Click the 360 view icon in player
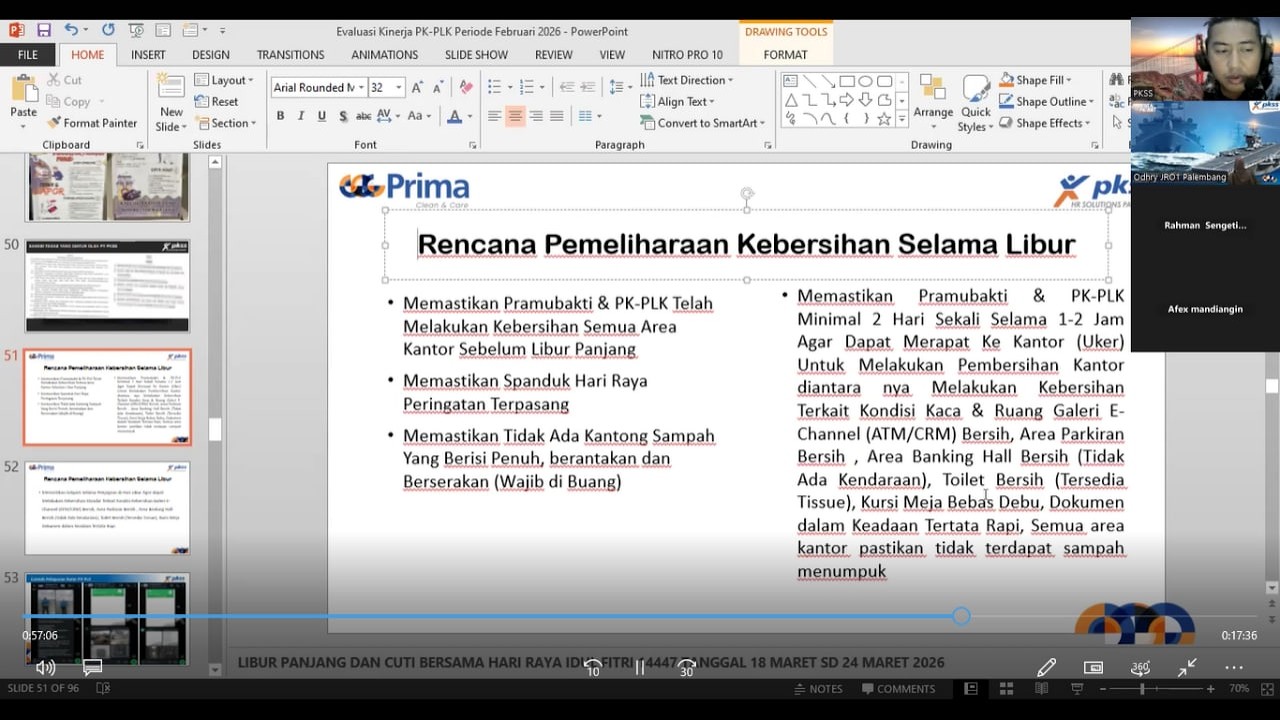 coord(1140,667)
